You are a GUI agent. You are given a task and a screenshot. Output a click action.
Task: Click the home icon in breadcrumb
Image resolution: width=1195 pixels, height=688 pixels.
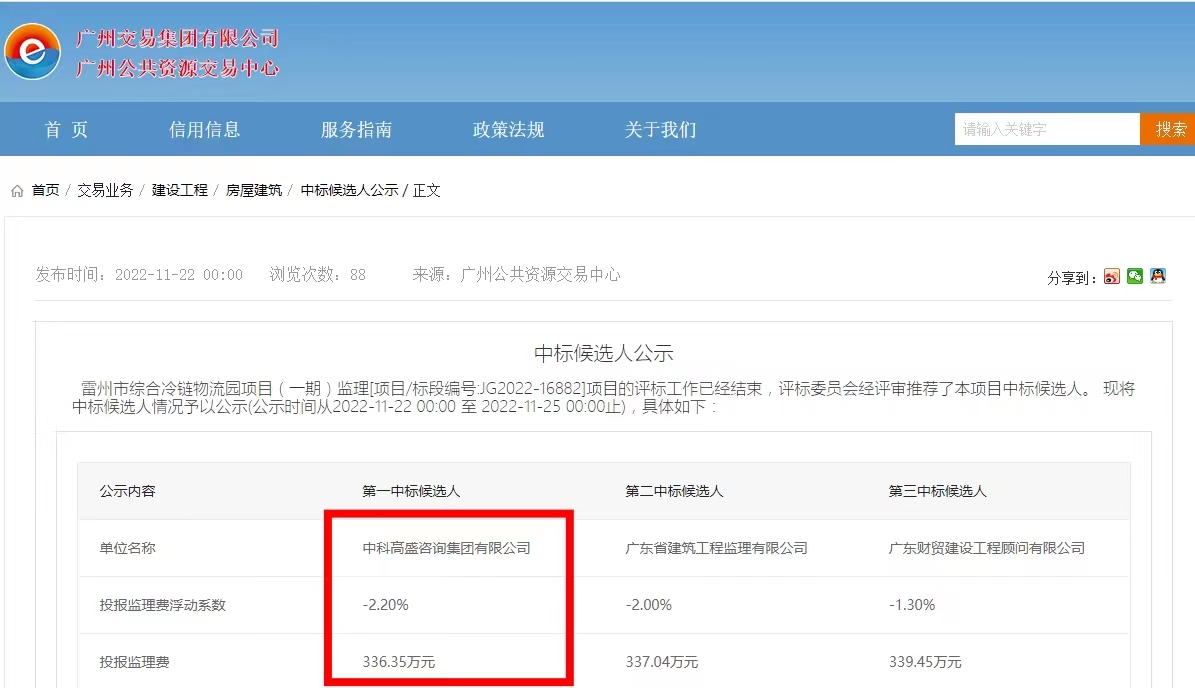(x=17, y=191)
